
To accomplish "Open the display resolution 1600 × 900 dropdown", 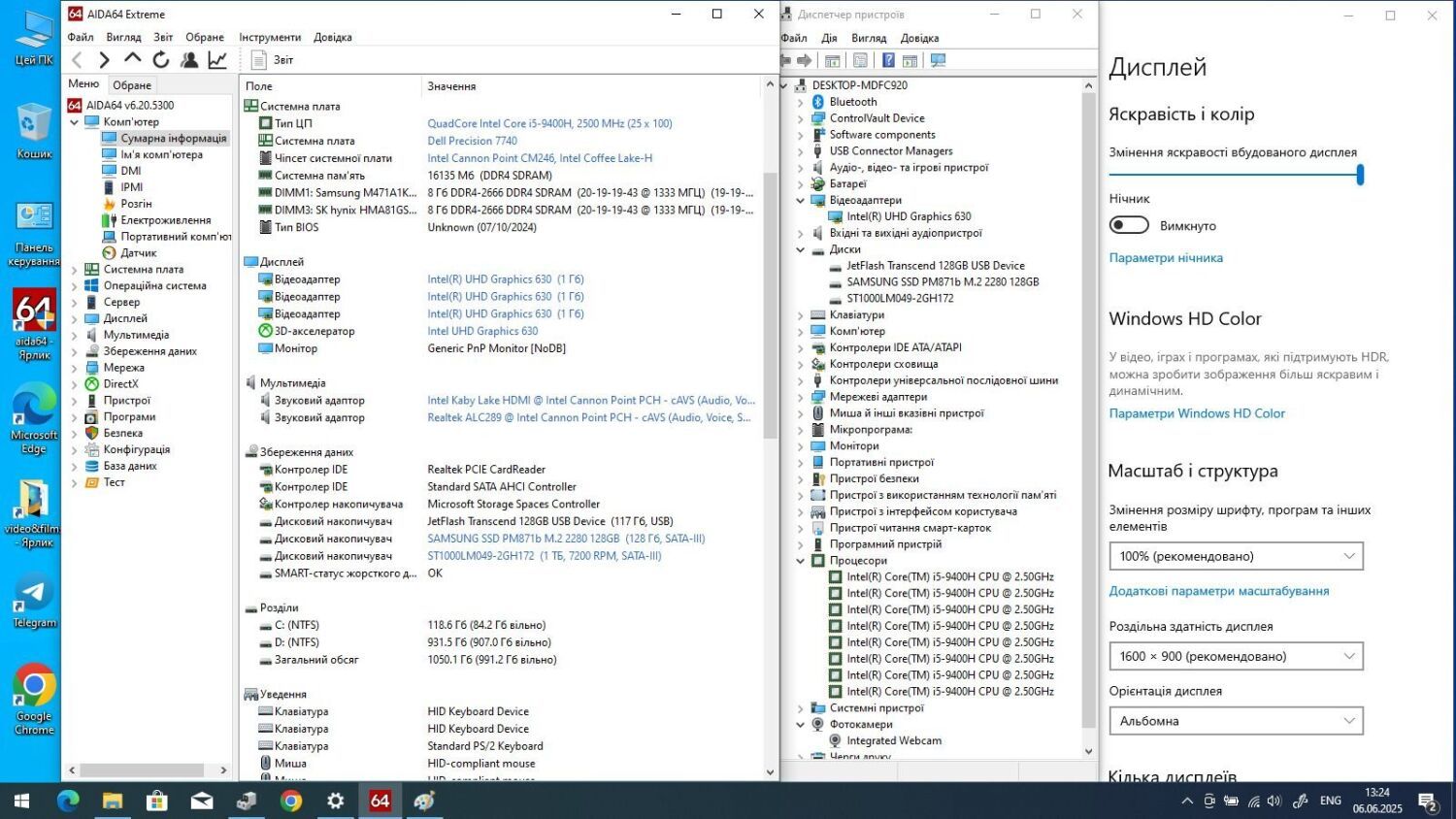I will (1235, 656).
